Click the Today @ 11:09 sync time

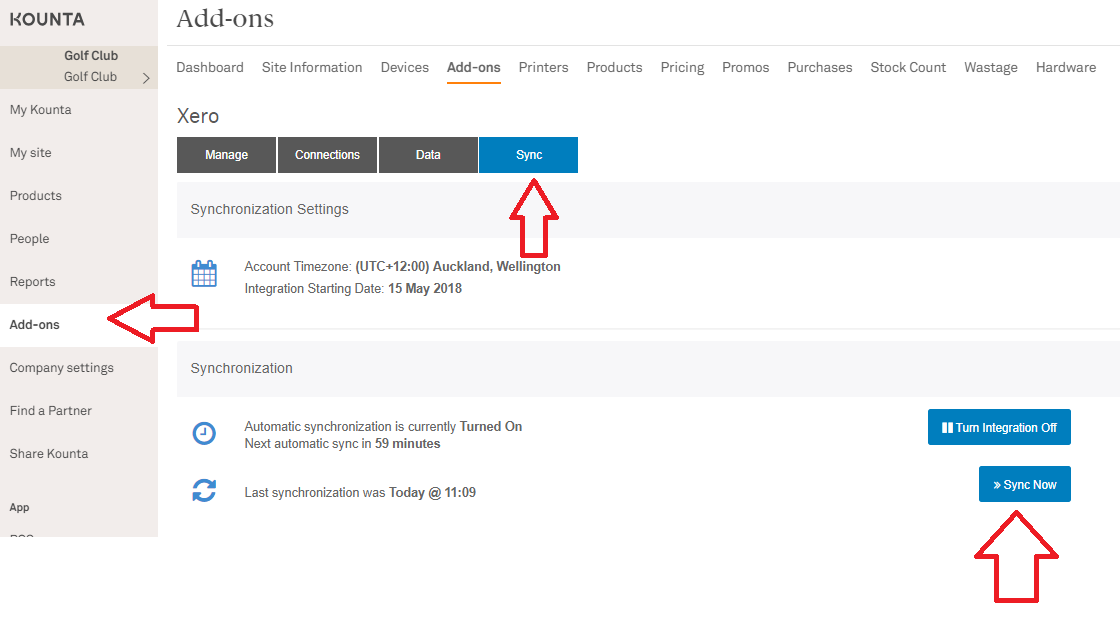[x=432, y=492]
